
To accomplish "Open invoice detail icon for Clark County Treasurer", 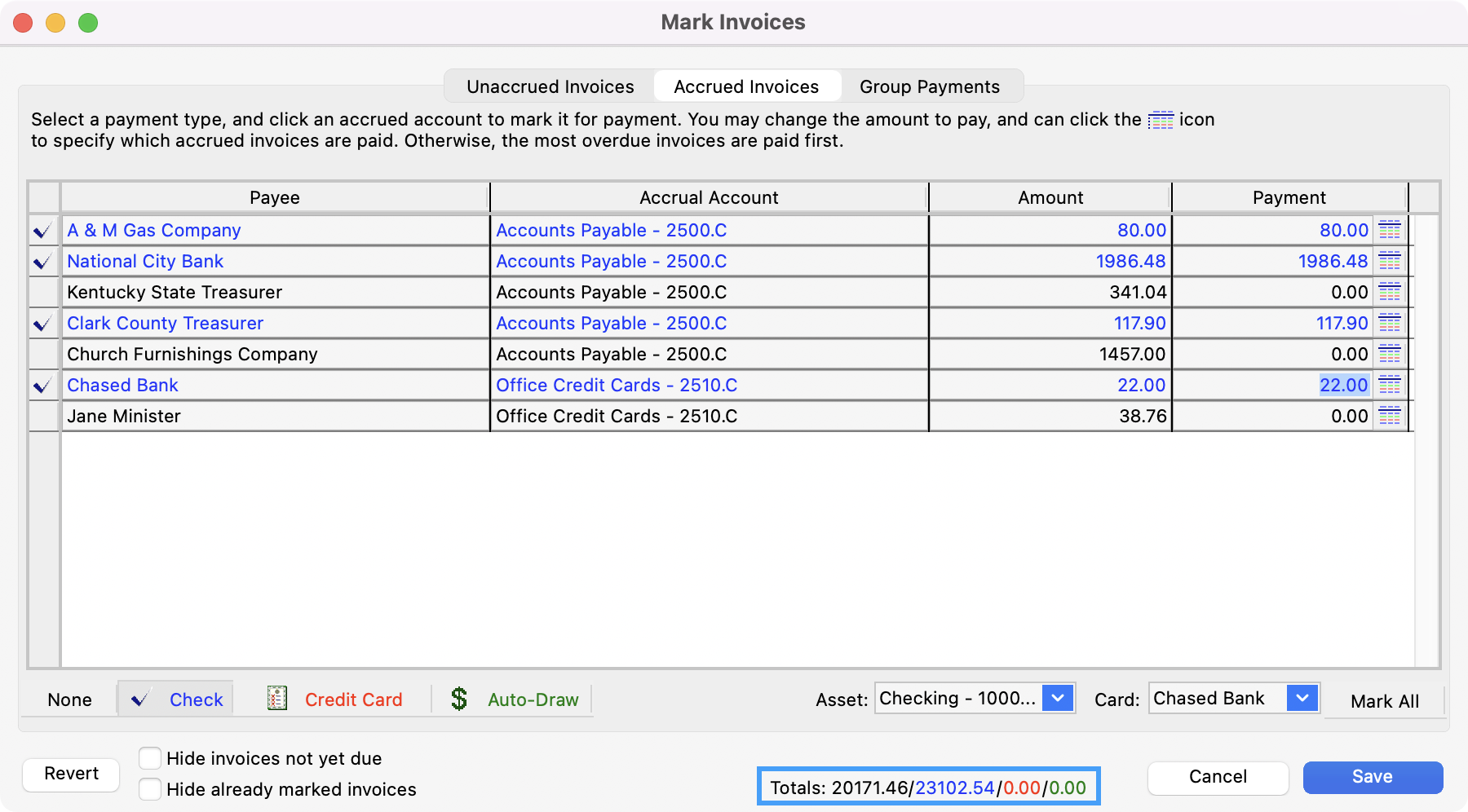I will pyautogui.click(x=1390, y=324).
